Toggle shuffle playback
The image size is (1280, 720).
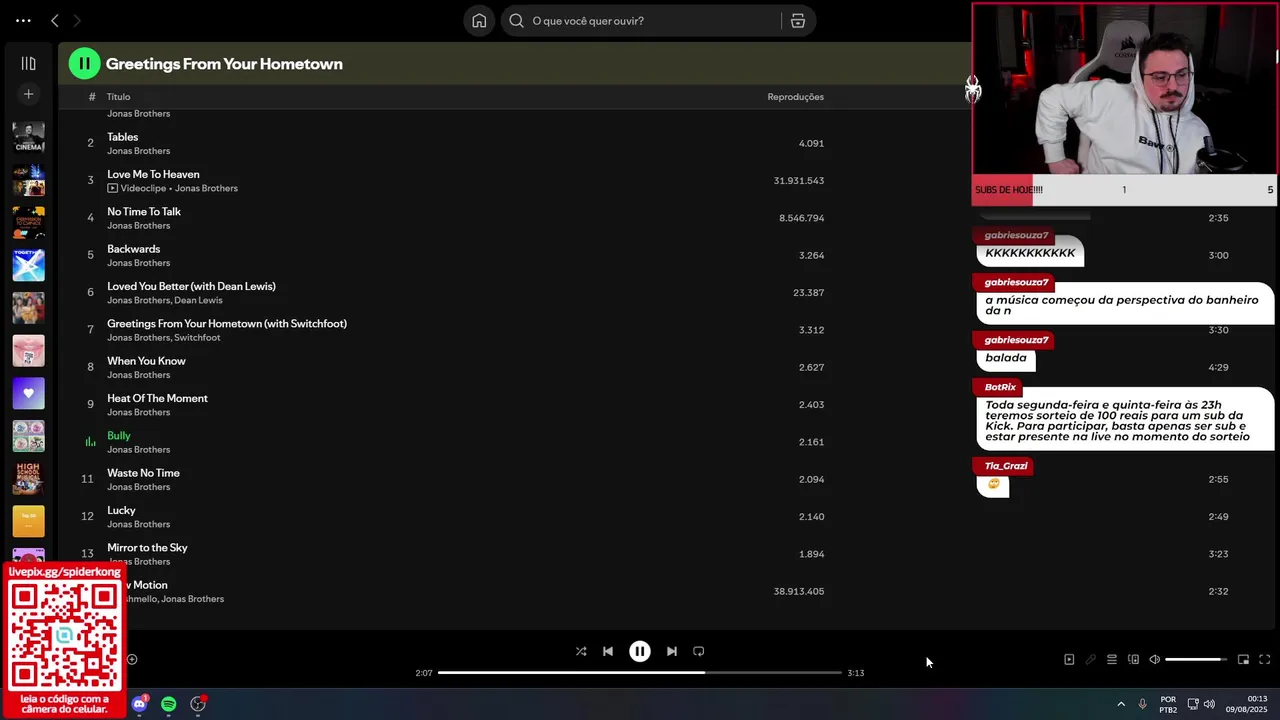(581, 651)
